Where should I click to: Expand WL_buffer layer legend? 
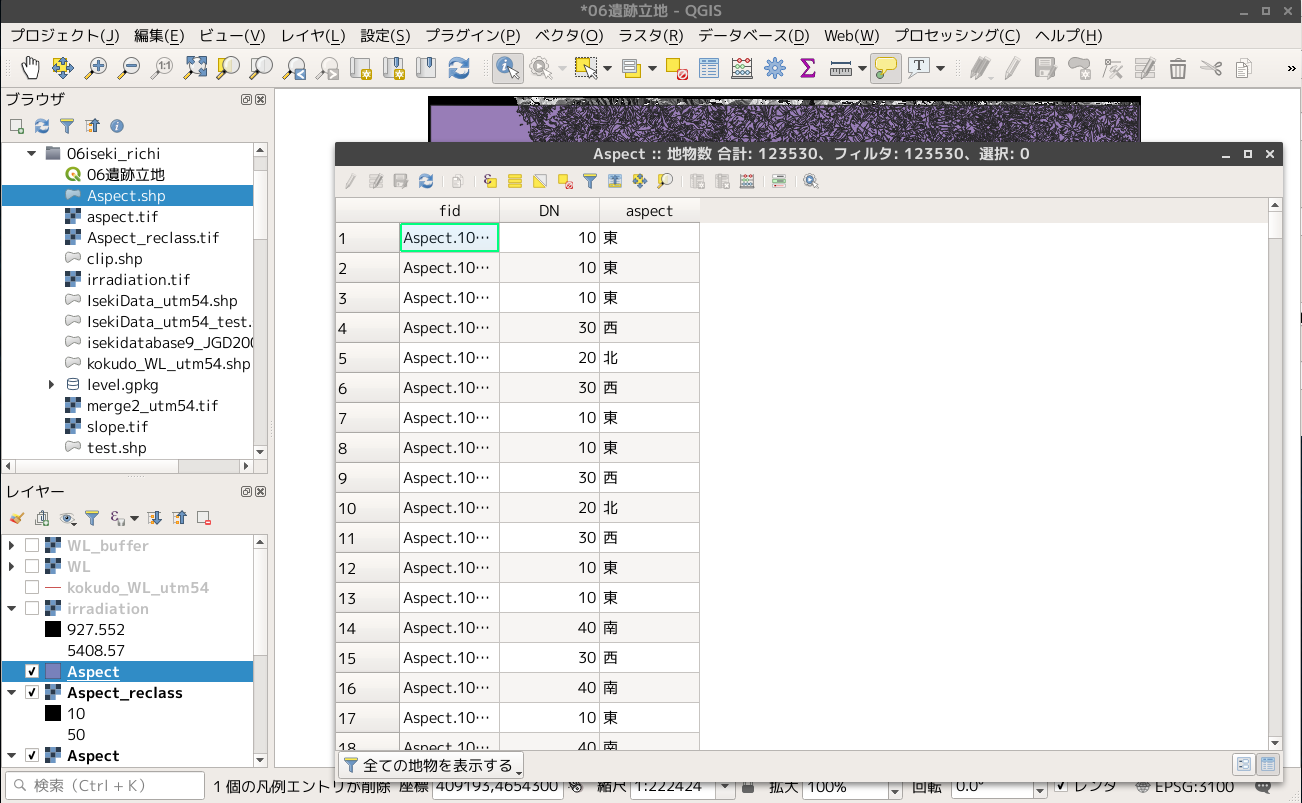(x=12, y=546)
